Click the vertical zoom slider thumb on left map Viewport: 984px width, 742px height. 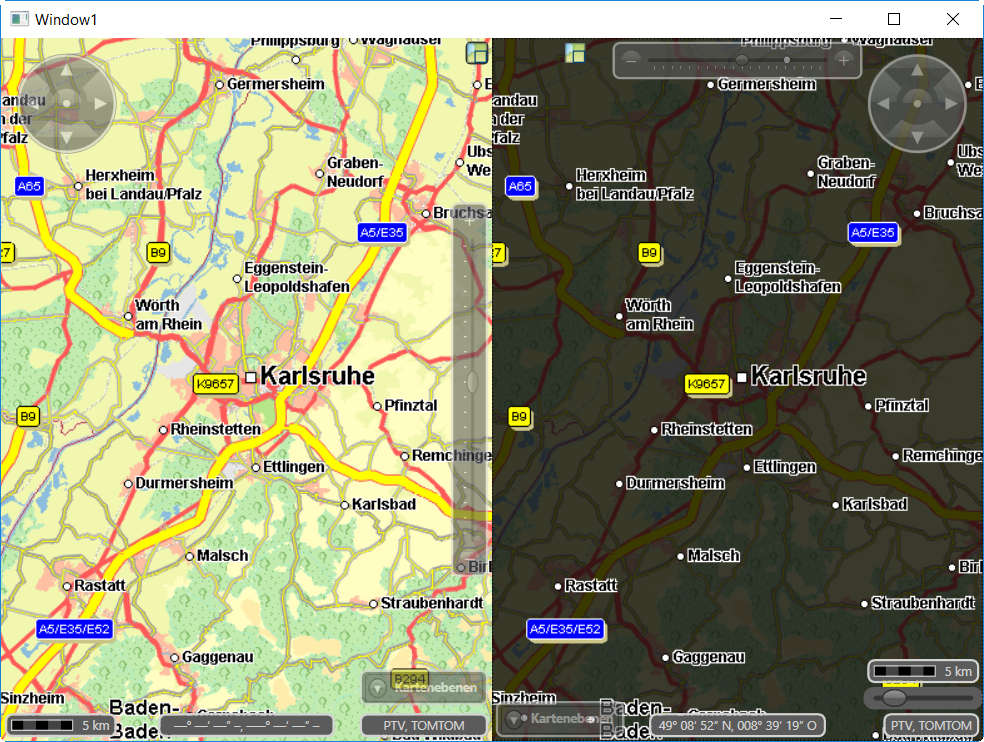472,382
